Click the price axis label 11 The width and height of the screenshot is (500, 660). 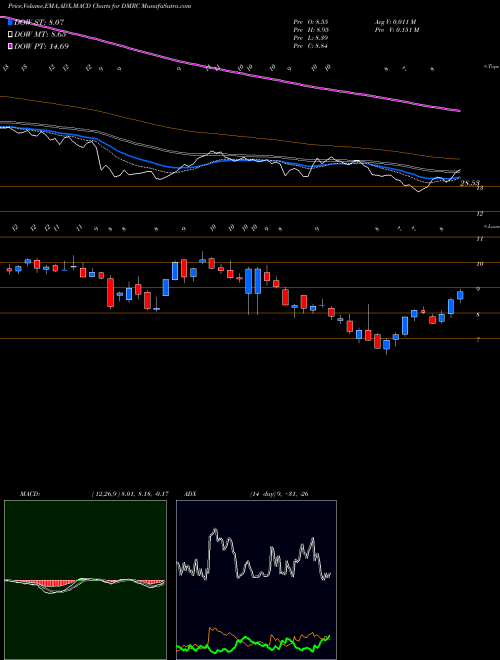(479, 239)
